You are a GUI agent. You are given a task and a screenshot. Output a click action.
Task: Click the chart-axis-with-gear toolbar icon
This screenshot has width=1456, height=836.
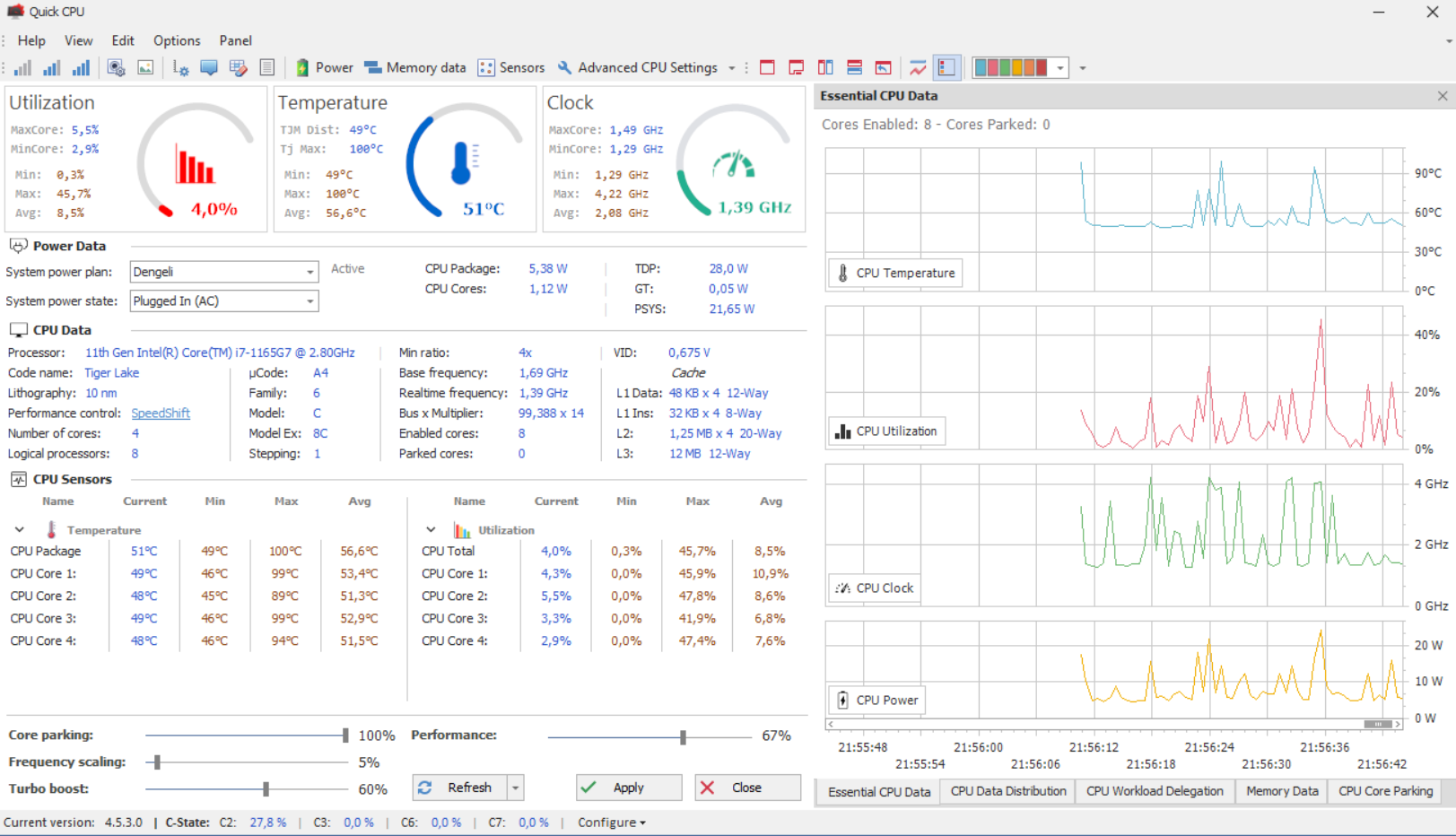[x=180, y=68]
